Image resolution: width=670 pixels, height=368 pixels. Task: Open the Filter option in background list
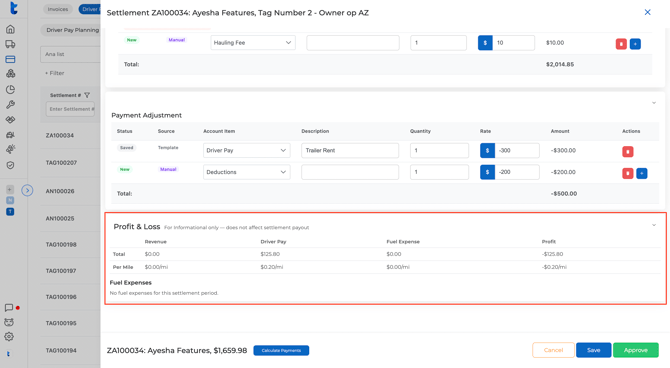click(55, 73)
